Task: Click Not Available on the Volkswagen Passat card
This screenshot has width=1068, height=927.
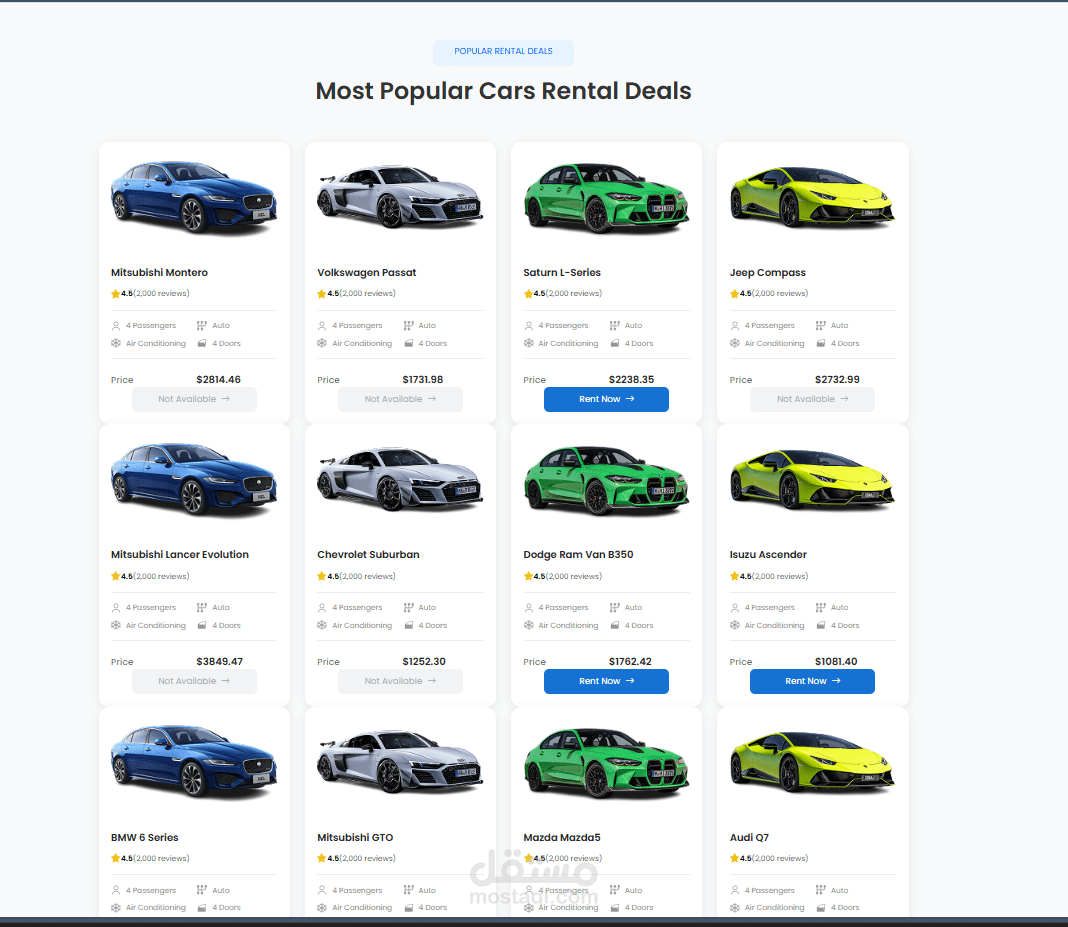Action: (x=400, y=399)
